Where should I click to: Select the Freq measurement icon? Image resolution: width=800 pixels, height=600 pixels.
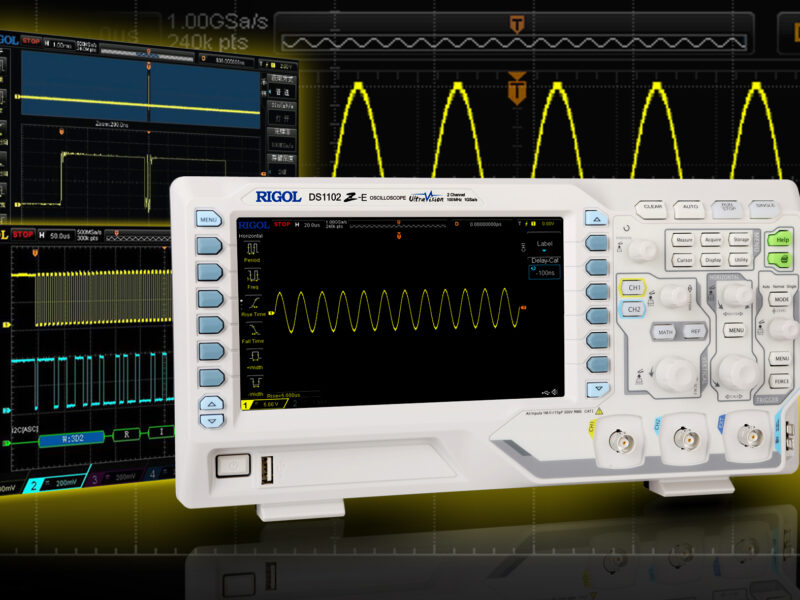[x=251, y=275]
